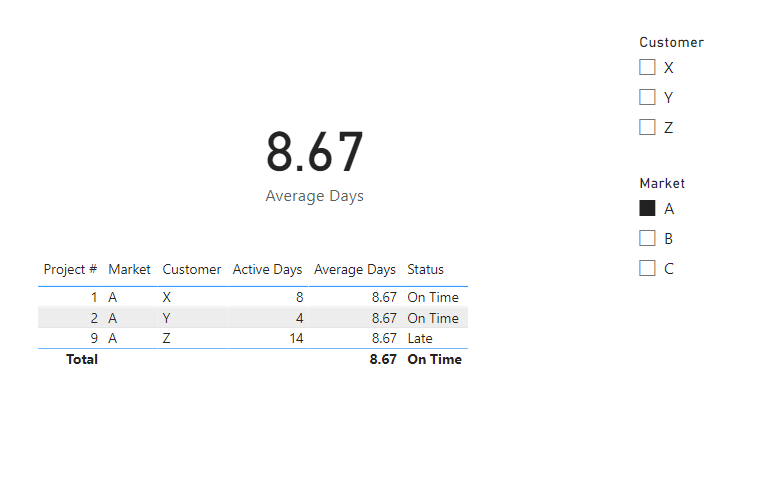Tick the Market C checkbox
The image size is (769, 488).
[647, 268]
